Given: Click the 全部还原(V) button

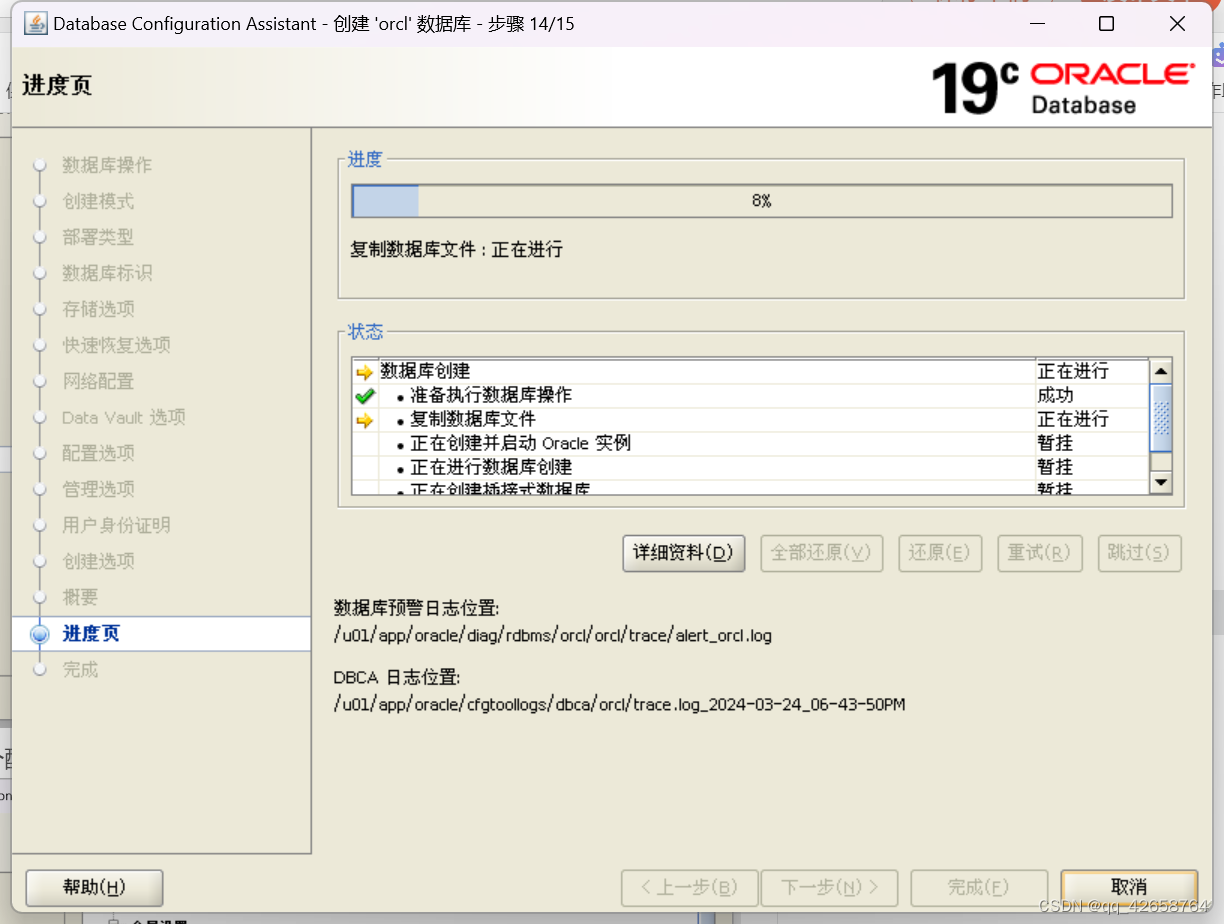Looking at the screenshot, I should click(x=822, y=553).
